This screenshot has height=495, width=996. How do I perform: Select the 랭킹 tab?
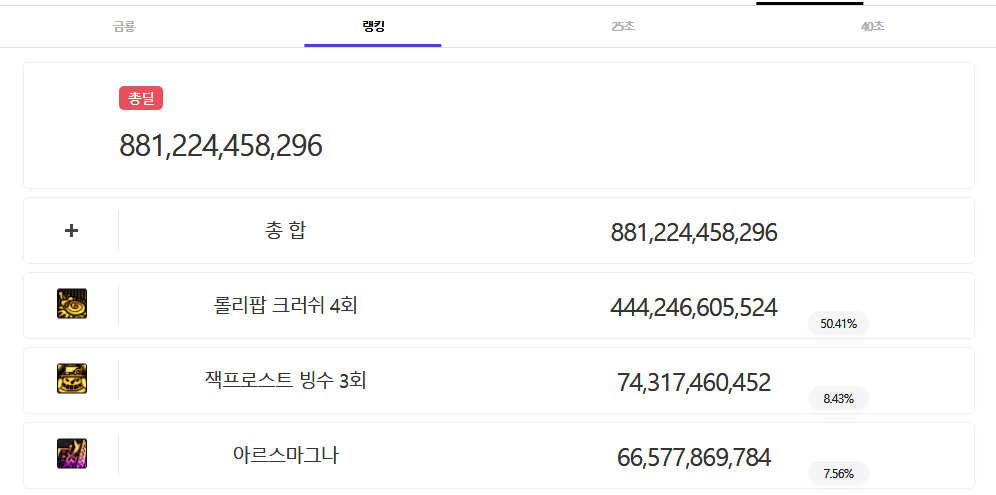point(373,27)
